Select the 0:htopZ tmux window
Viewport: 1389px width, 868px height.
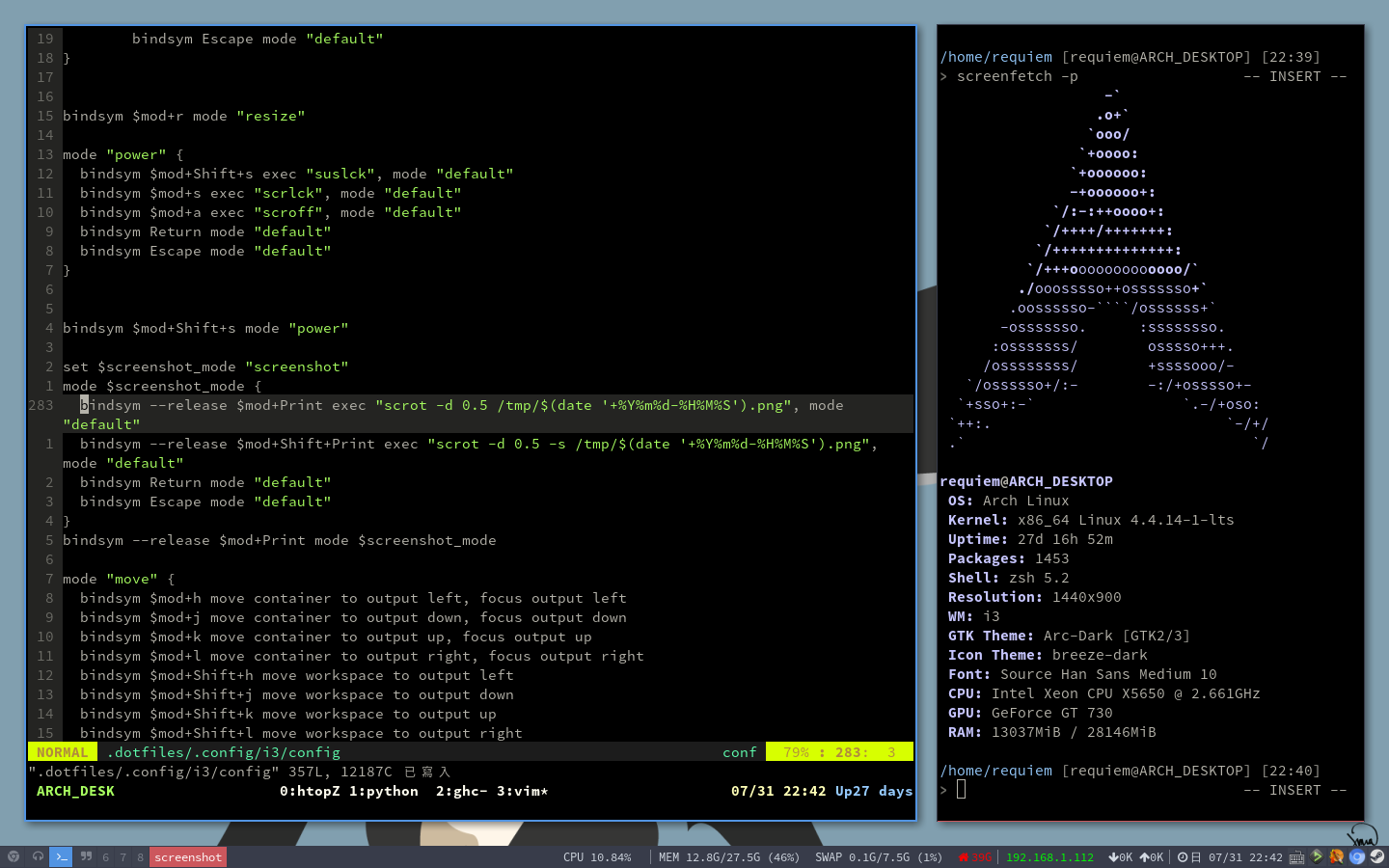(x=309, y=791)
